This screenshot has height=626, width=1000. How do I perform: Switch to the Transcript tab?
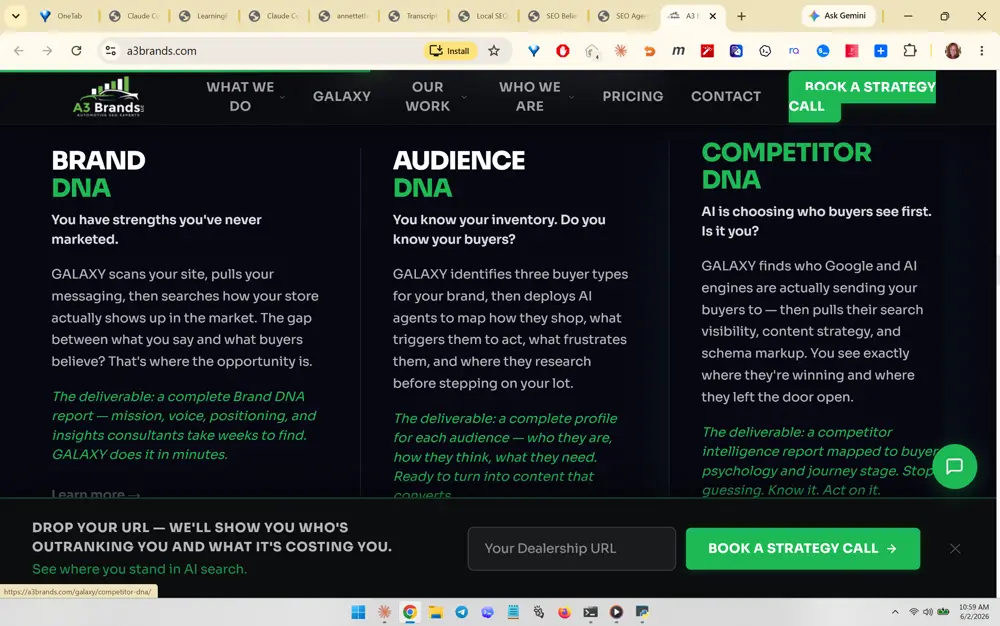pos(414,16)
